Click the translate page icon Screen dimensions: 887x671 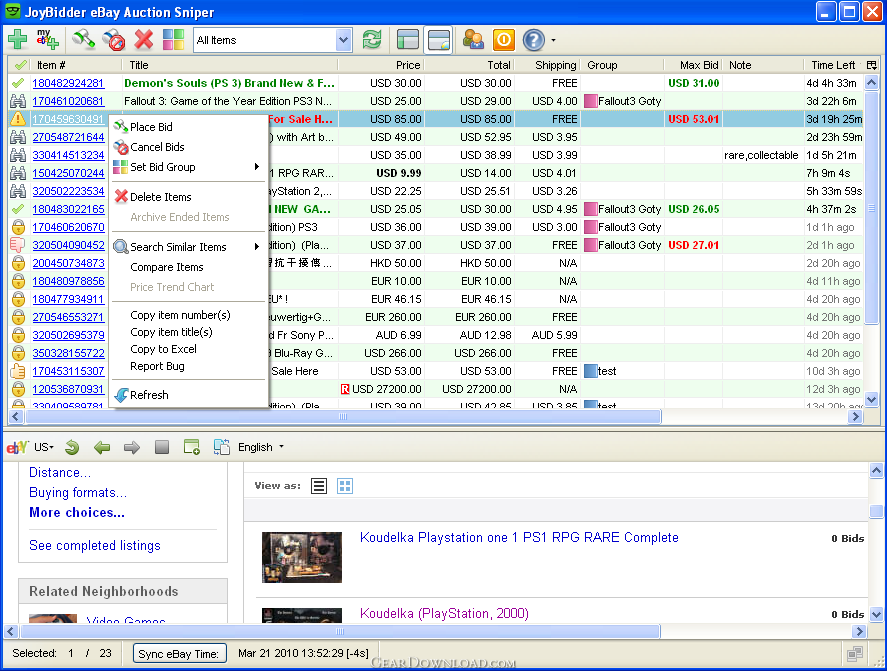click(222, 447)
